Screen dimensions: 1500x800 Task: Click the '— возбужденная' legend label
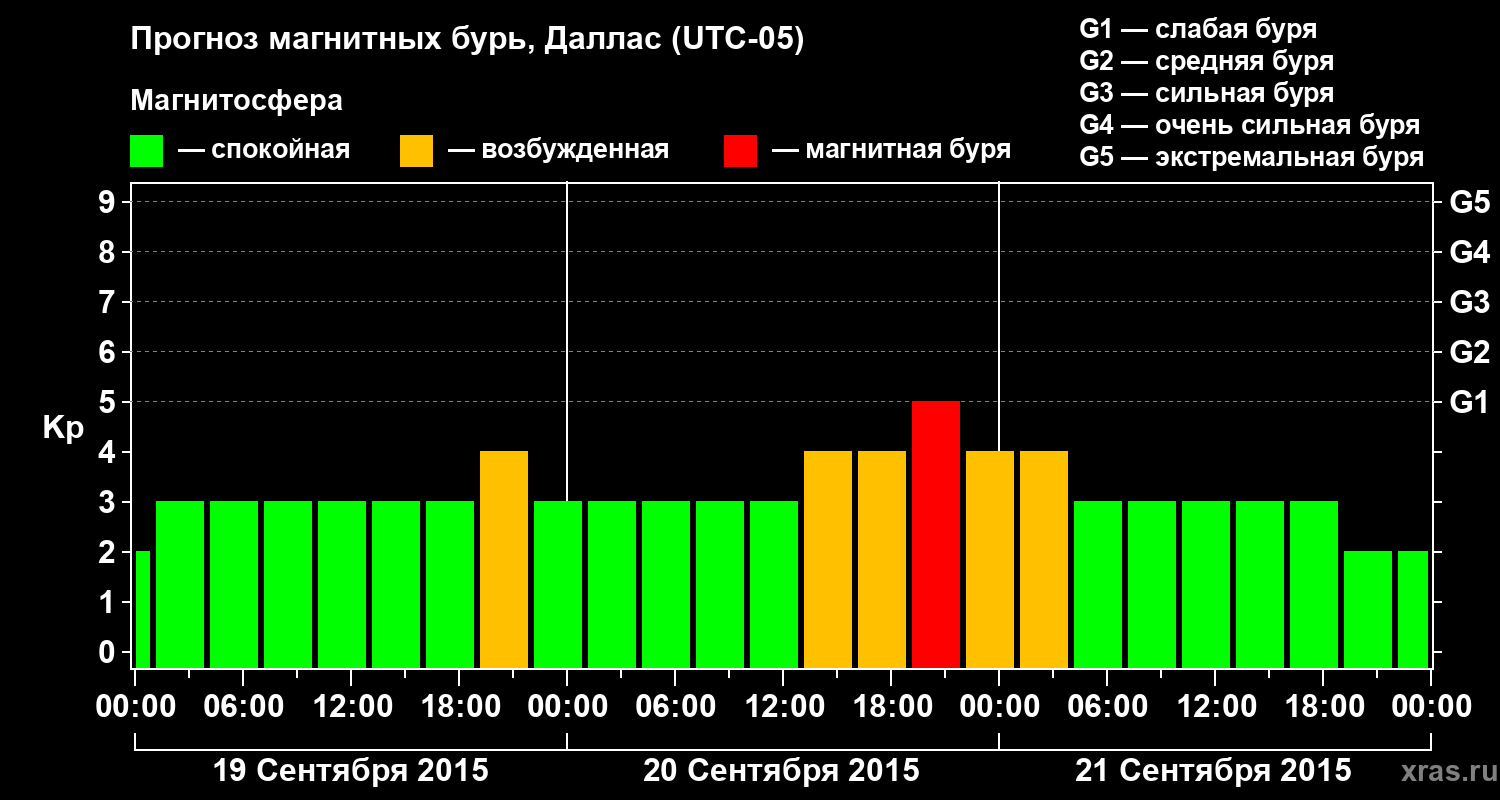coord(558,151)
